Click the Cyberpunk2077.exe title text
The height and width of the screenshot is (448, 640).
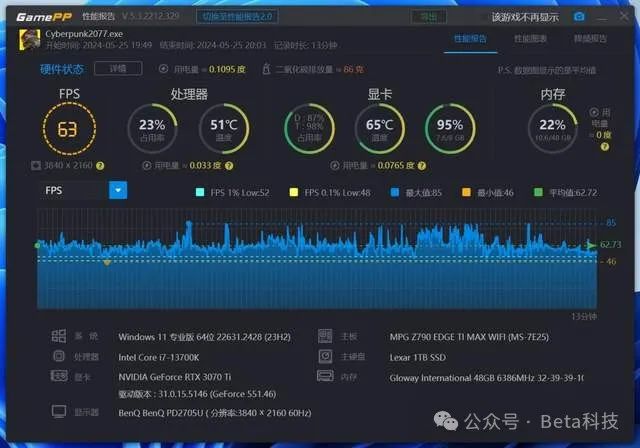pos(84,34)
